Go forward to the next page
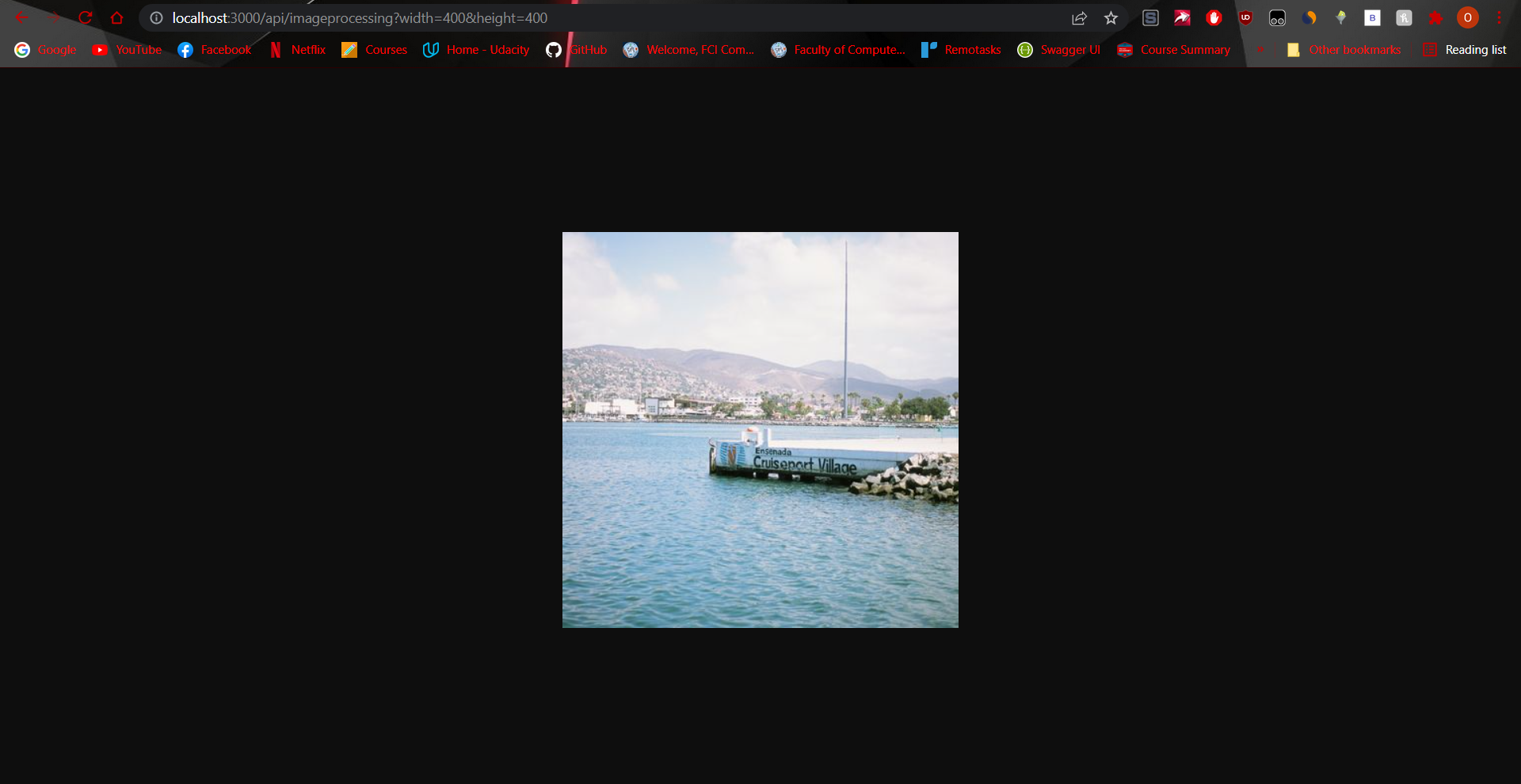This screenshot has width=1521, height=784. 54,17
